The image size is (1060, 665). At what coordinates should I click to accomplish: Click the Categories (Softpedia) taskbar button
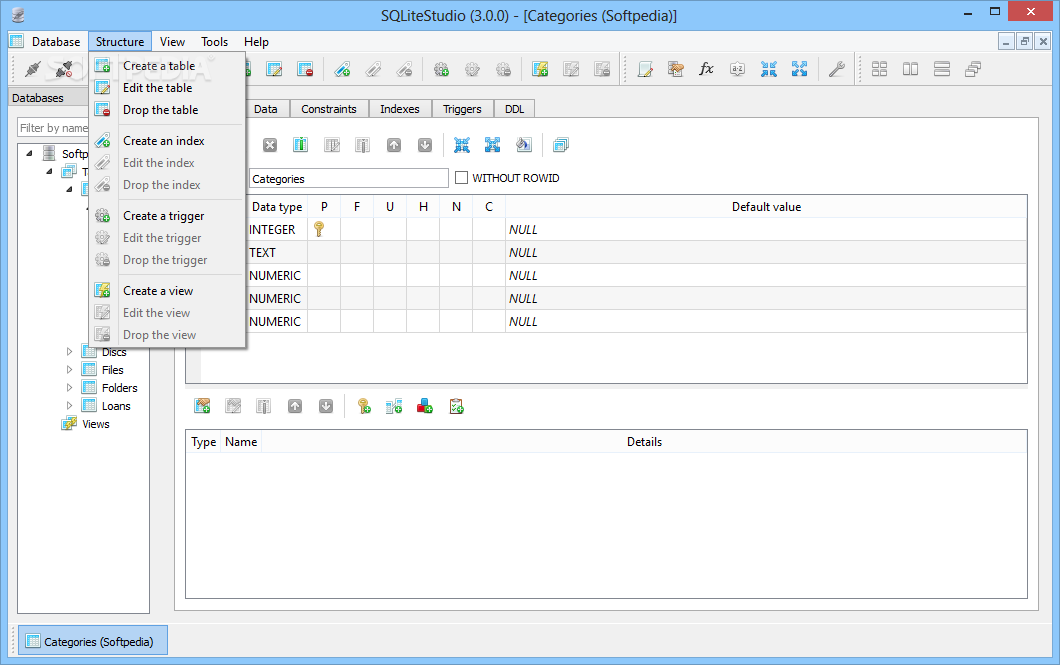click(x=93, y=641)
